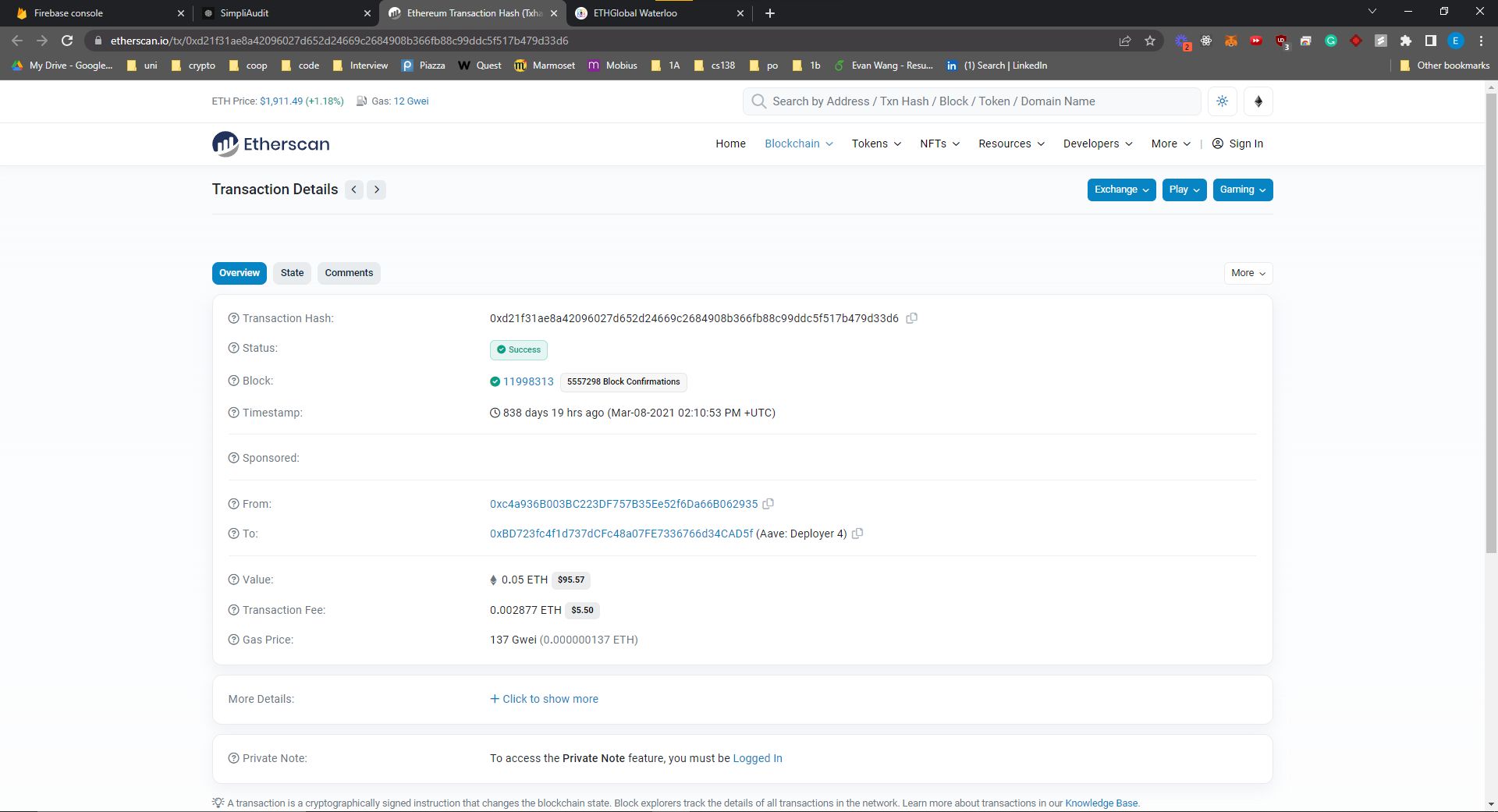Open the Chrome extensions puzzle icon
1498x812 pixels.
[1406, 41]
